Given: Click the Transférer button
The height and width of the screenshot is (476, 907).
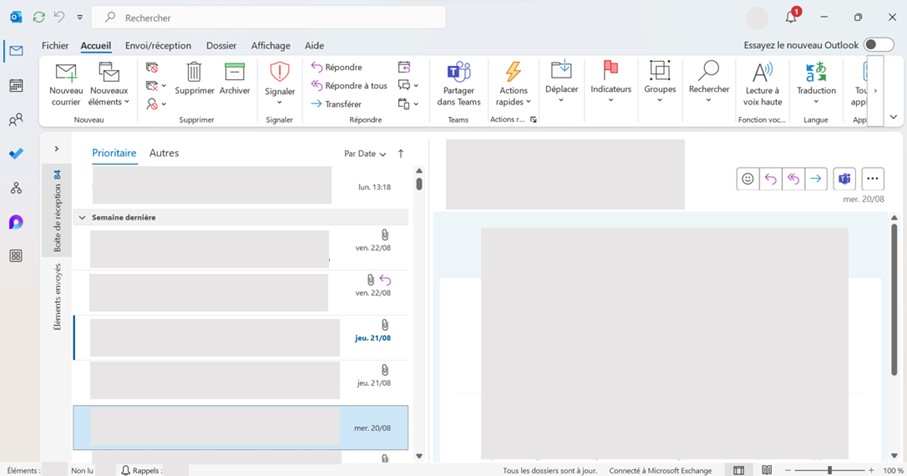Looking at the screenshot, I should coord(337,103).
